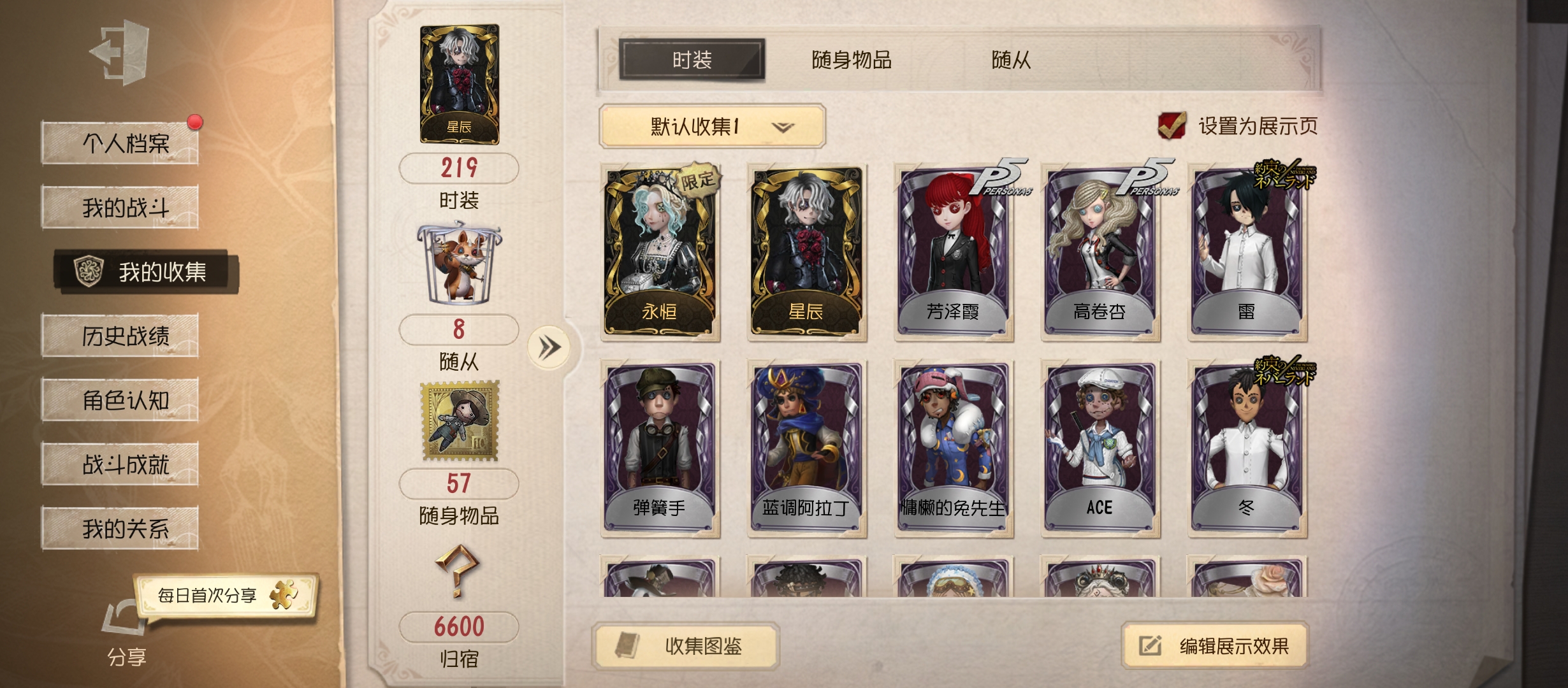
Task: Open 历史战绩 menu item
Action: [120, 335]
